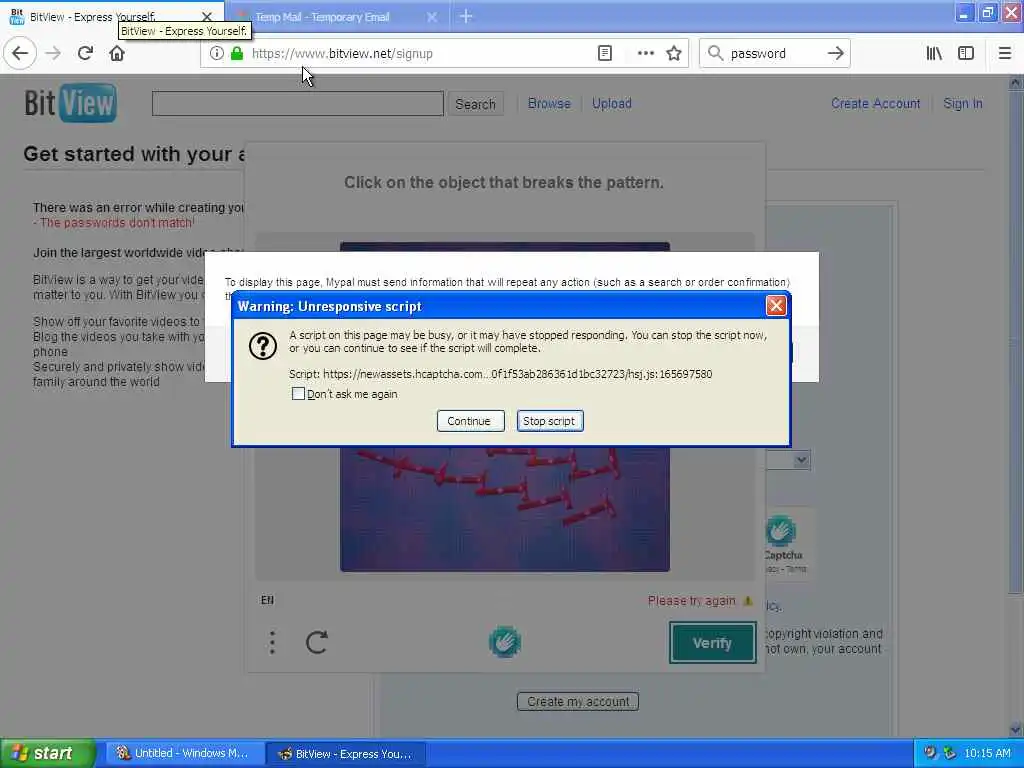The height and width of the screenshot is (768, 1024).
Task: Close the Temp Mail tab
Action: (432, 17)
